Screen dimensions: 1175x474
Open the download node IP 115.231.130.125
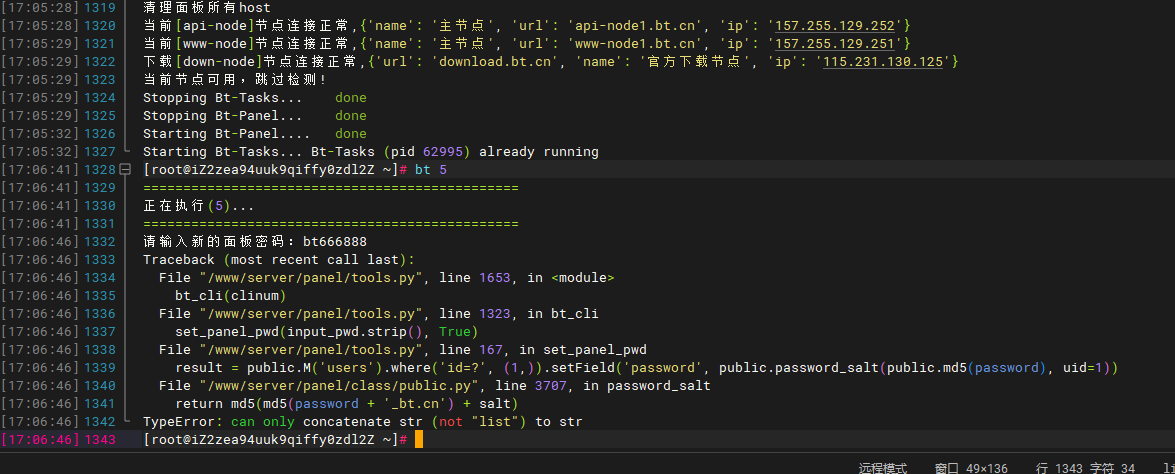(886, 62)
